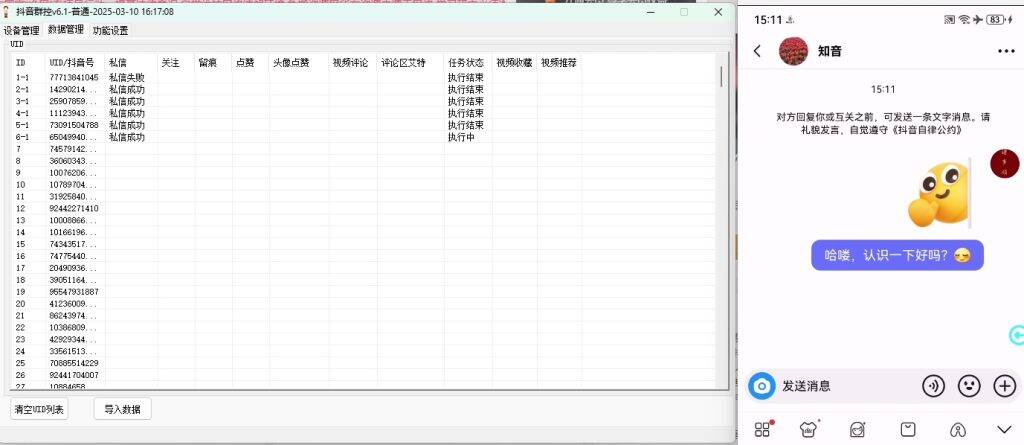Switch to the 功能设置 tab
Screen dimensions: 1024x445
[110, 31]
